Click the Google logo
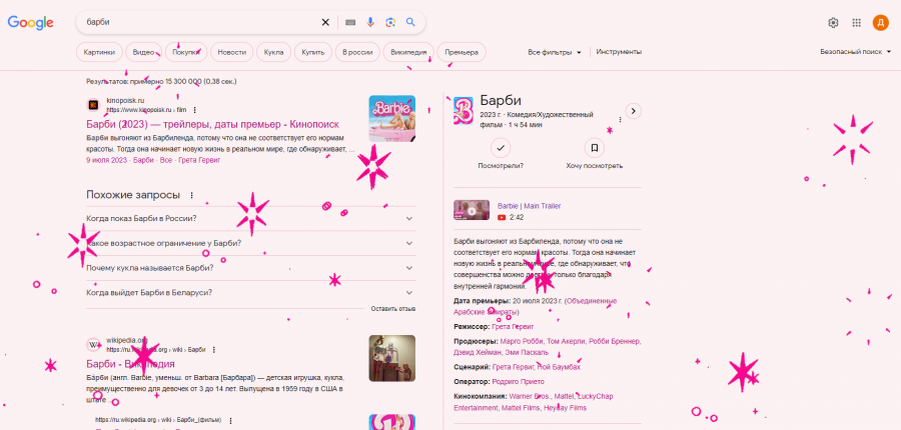Image resolution: width=901 pixels, height=430 pixels. [x=30, y=22]
